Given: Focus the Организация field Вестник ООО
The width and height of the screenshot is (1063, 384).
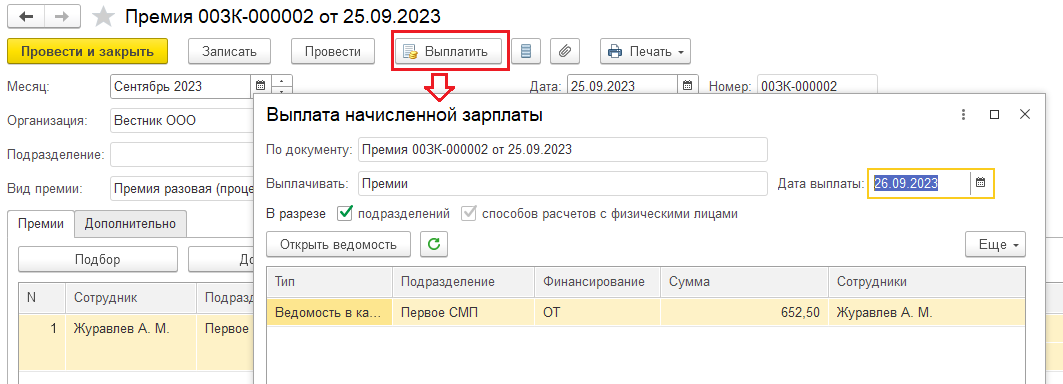Looking at the screenshot, I should click(x=182, y=121).
